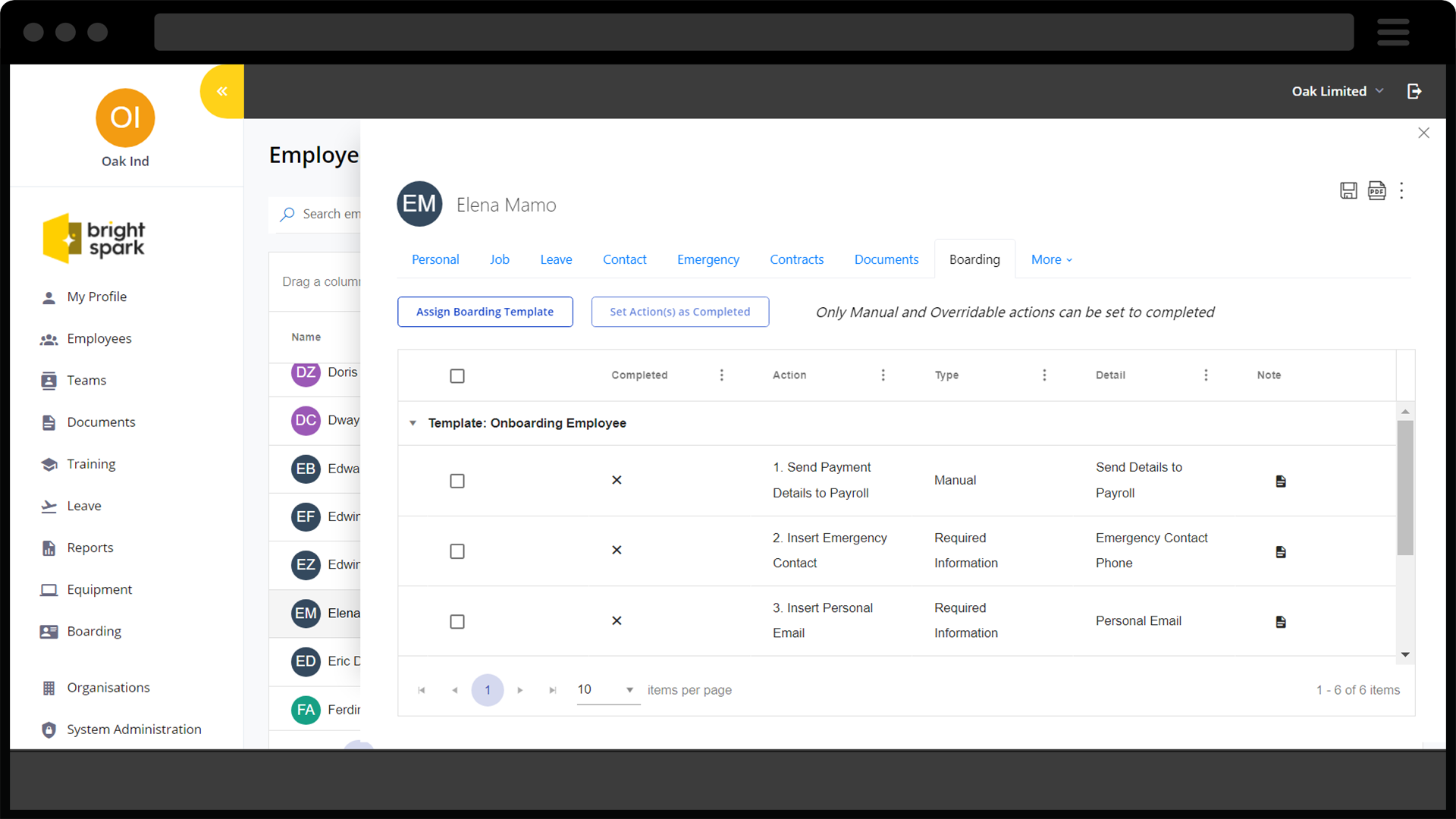The image size is (1456, 819).
Task: Click the search magnifier icon
Action: [x=287, y=215]
